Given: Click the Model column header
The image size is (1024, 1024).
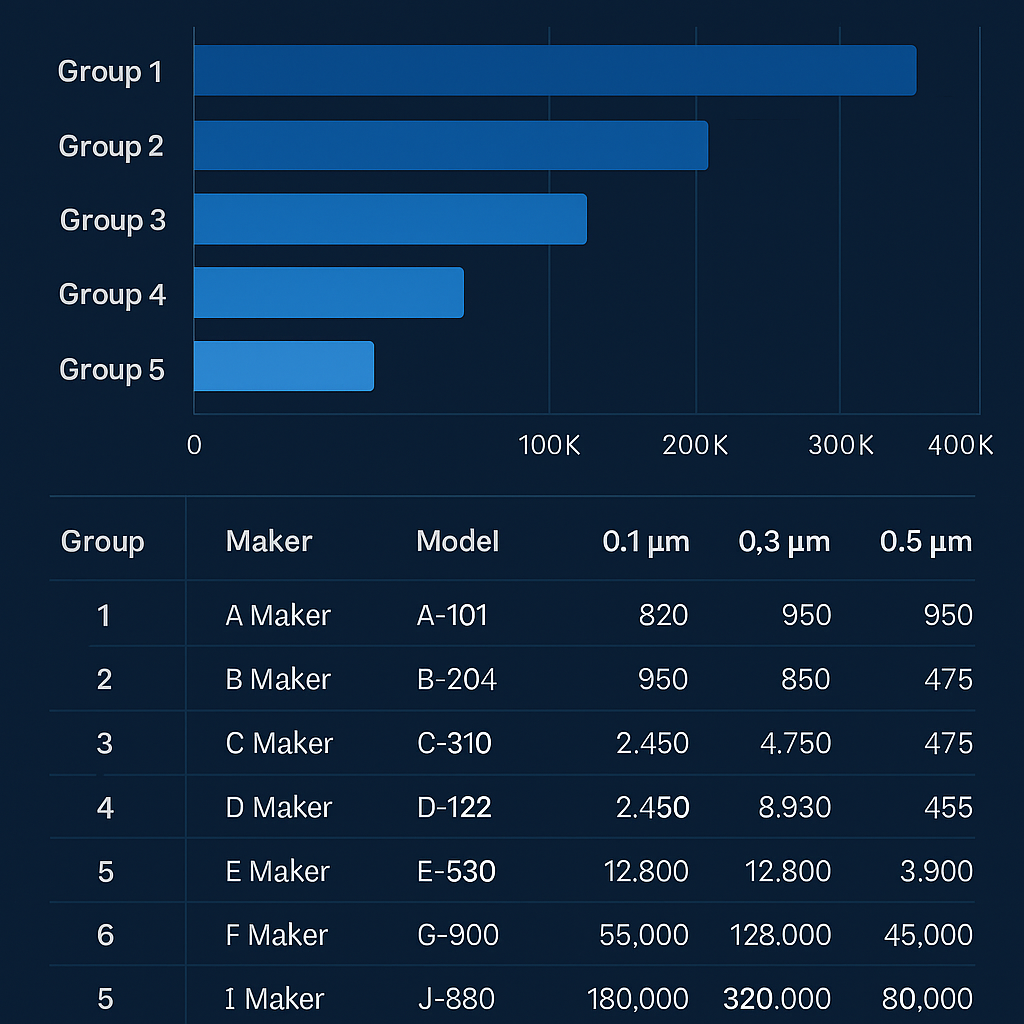Looking at the screenshot, I should [457, 542].
